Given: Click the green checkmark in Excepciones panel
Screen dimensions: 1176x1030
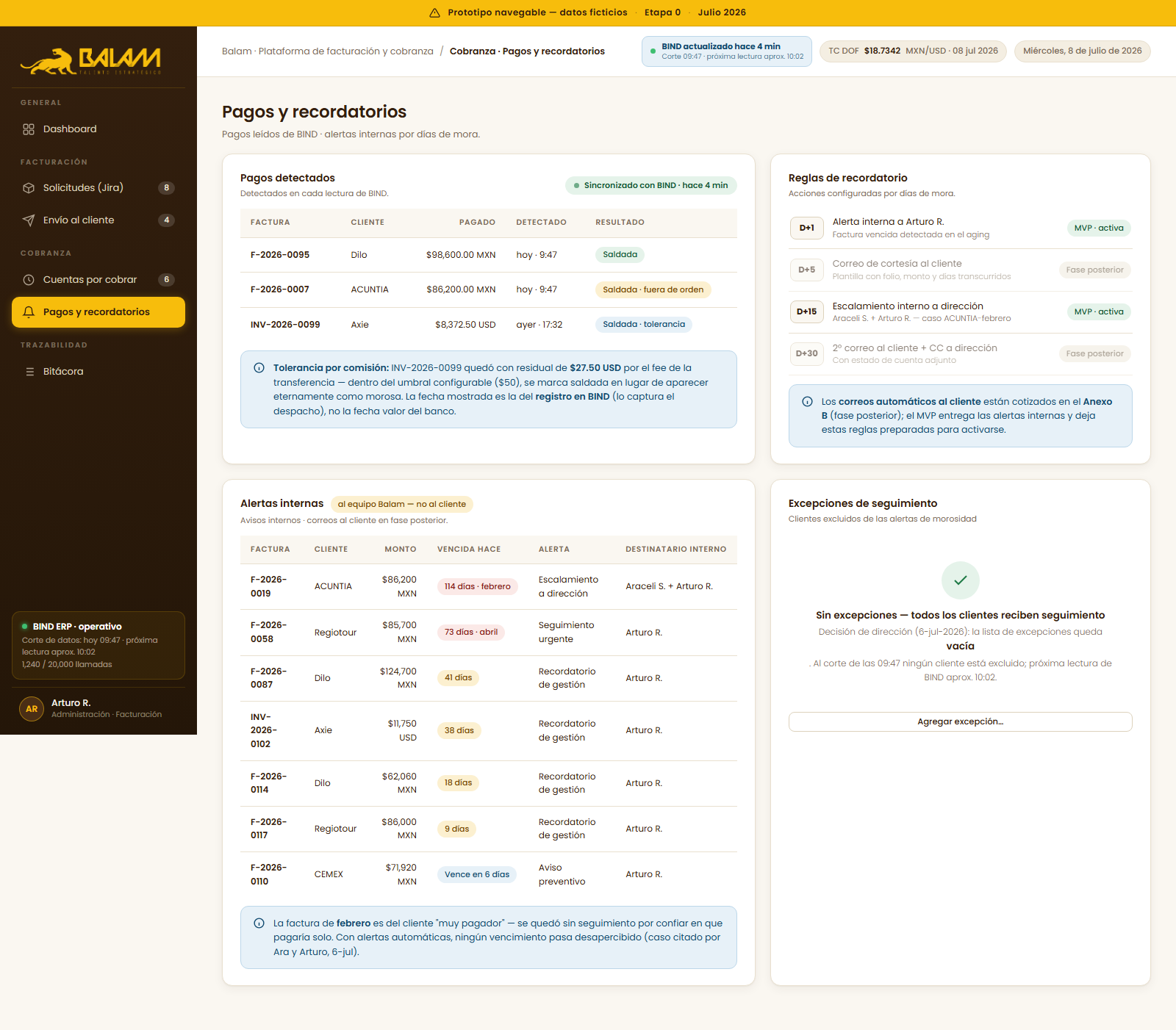Looking at the screenshot, I should point(960,580).
